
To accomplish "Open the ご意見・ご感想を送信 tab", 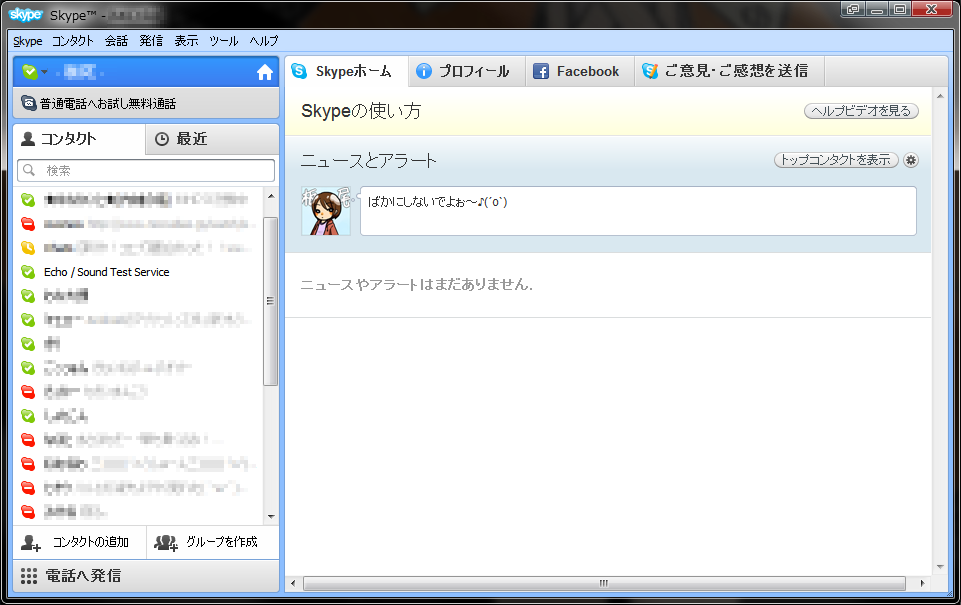I will [x=729, y=71].
